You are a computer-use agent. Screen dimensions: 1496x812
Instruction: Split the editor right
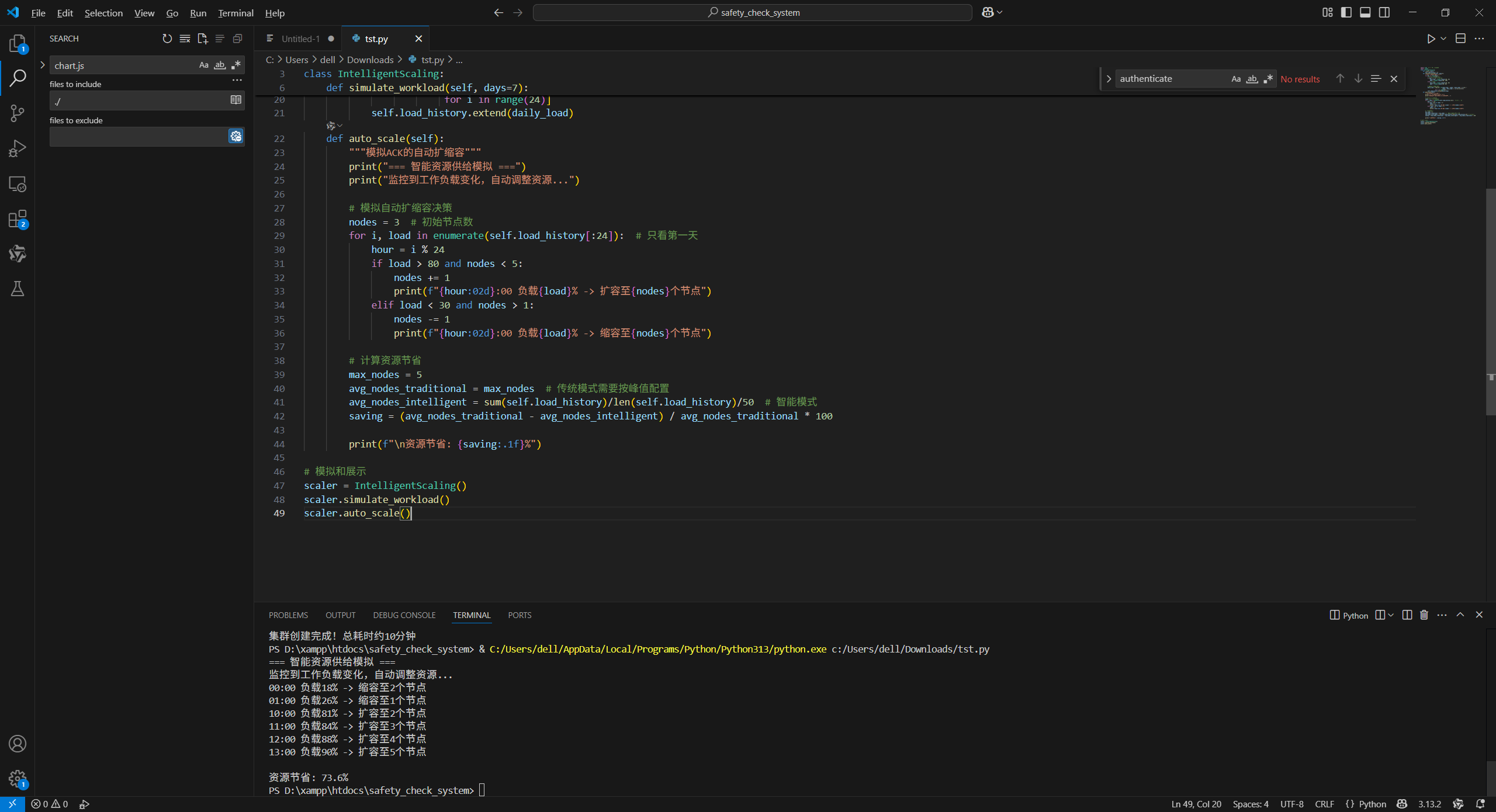point(1460,39)
